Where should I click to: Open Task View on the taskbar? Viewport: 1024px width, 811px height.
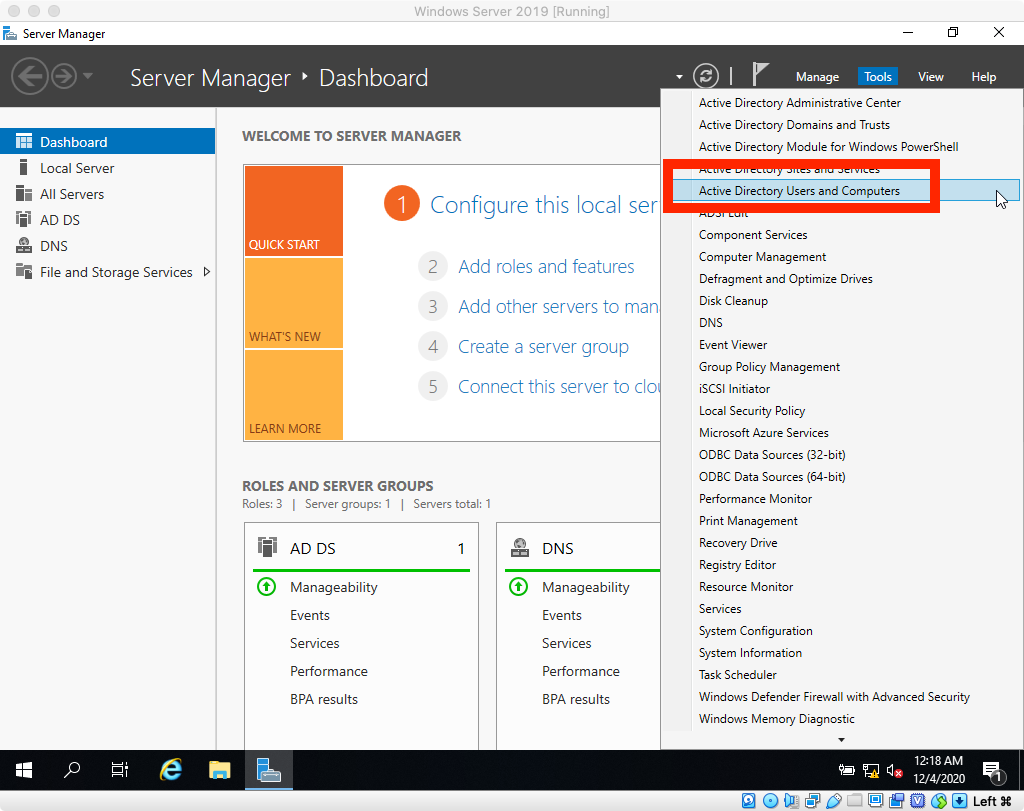pyautogui.click(x=120, y=770)
